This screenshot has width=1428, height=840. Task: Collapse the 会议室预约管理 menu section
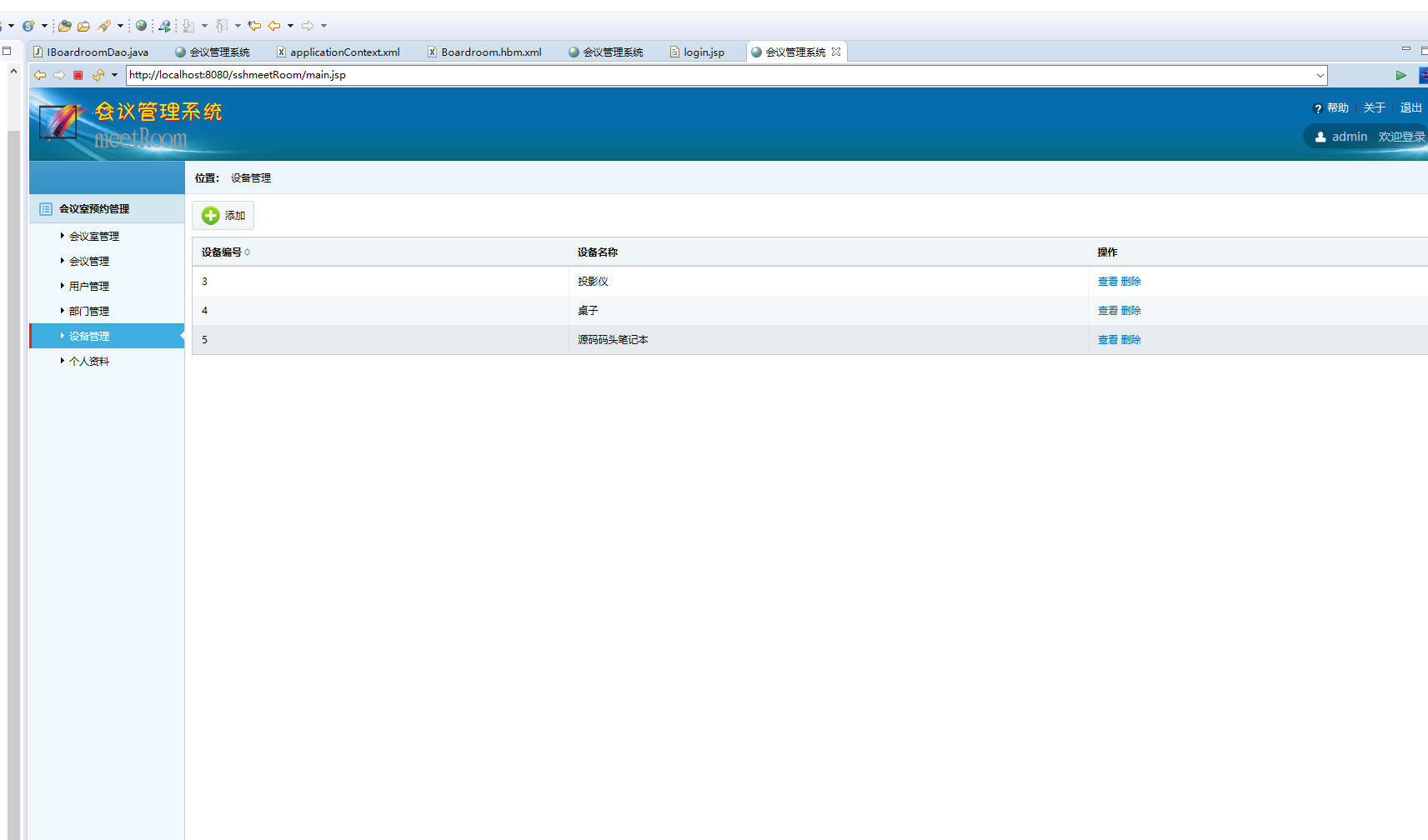93,209
